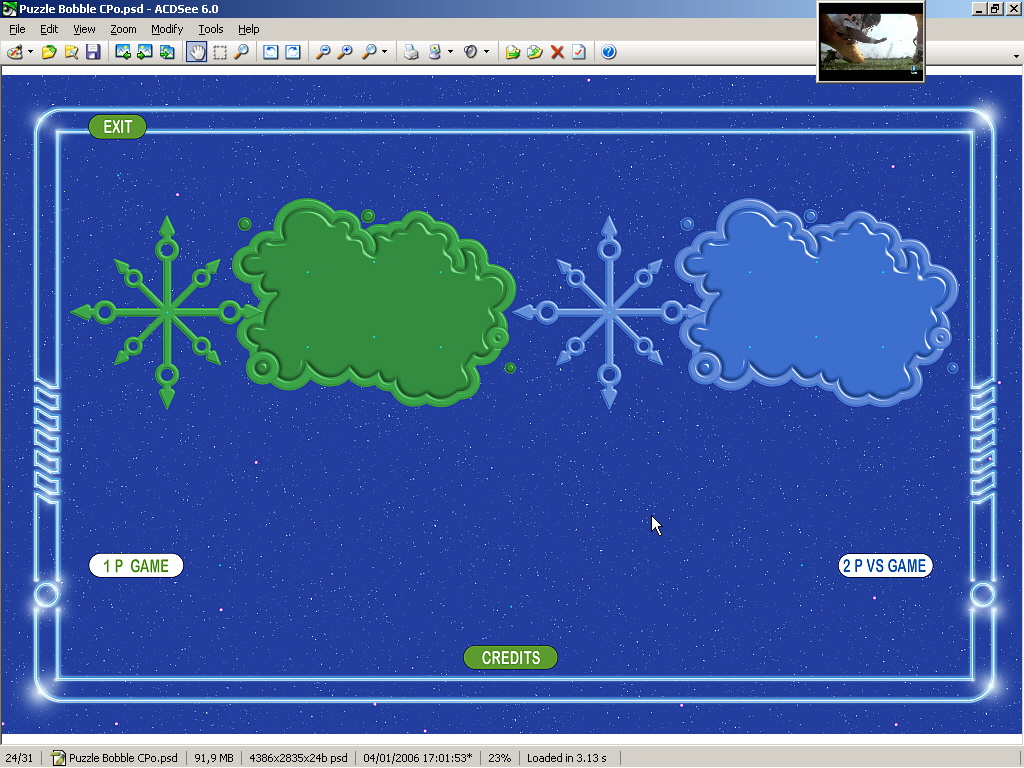This screenshot has height=768, width=1024.
Task: Click the green cloud shape
Action: (x=376, y=302)
